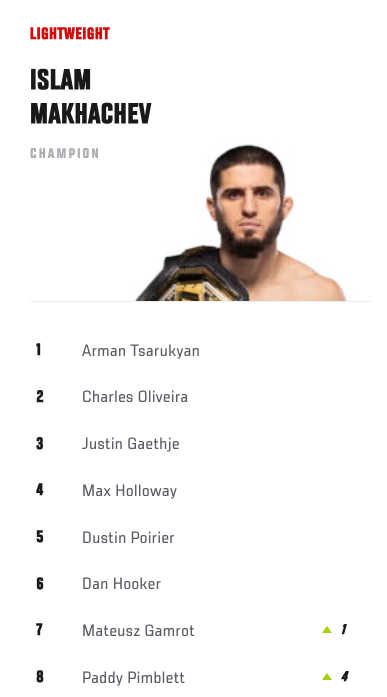Screen dimensions: 387x697
Task: Click the rank number 8 entry
Action: [x=40, y=677]
